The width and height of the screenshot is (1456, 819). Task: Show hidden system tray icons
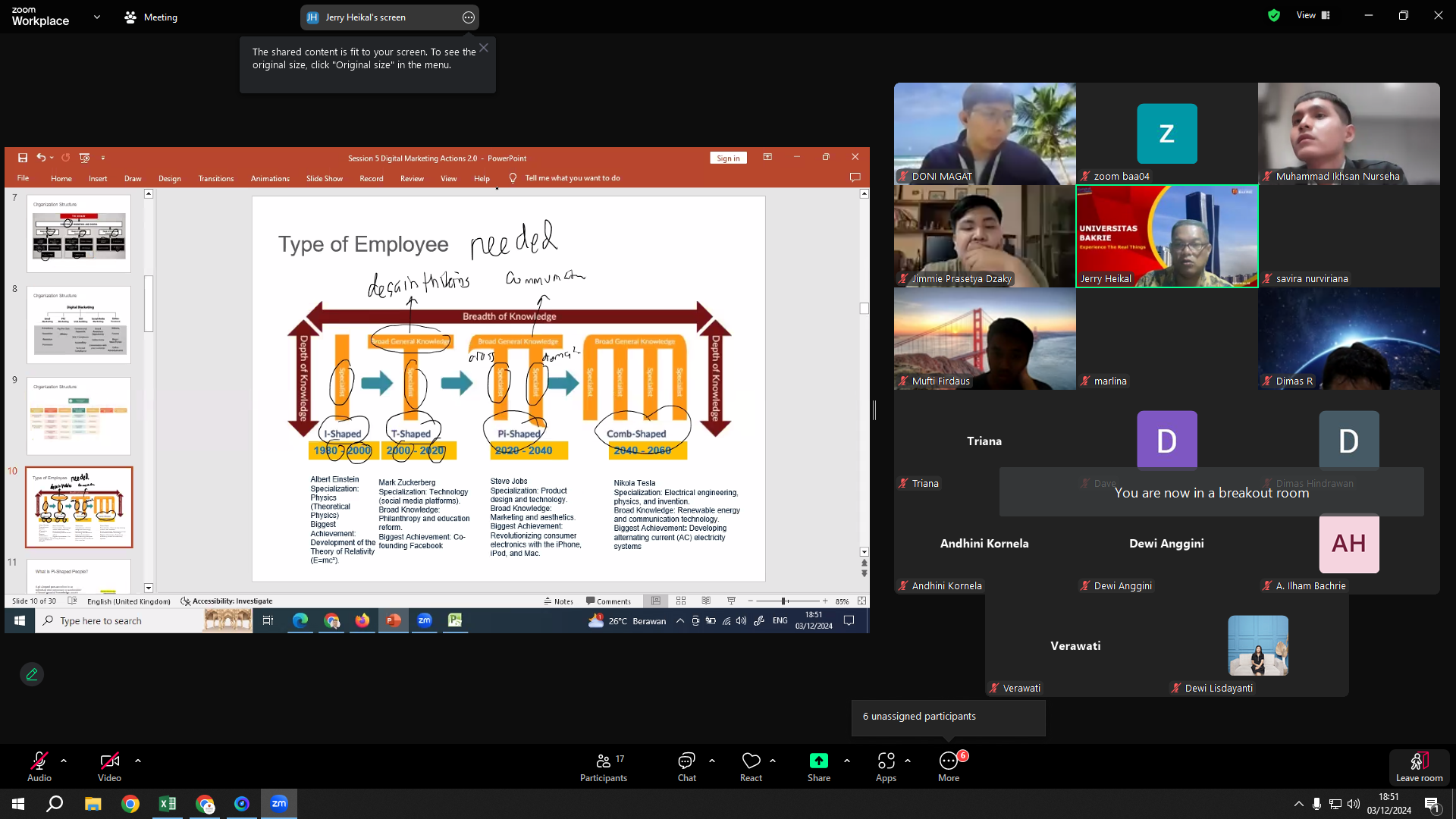pyautogui.click(x=1298, y=804)
